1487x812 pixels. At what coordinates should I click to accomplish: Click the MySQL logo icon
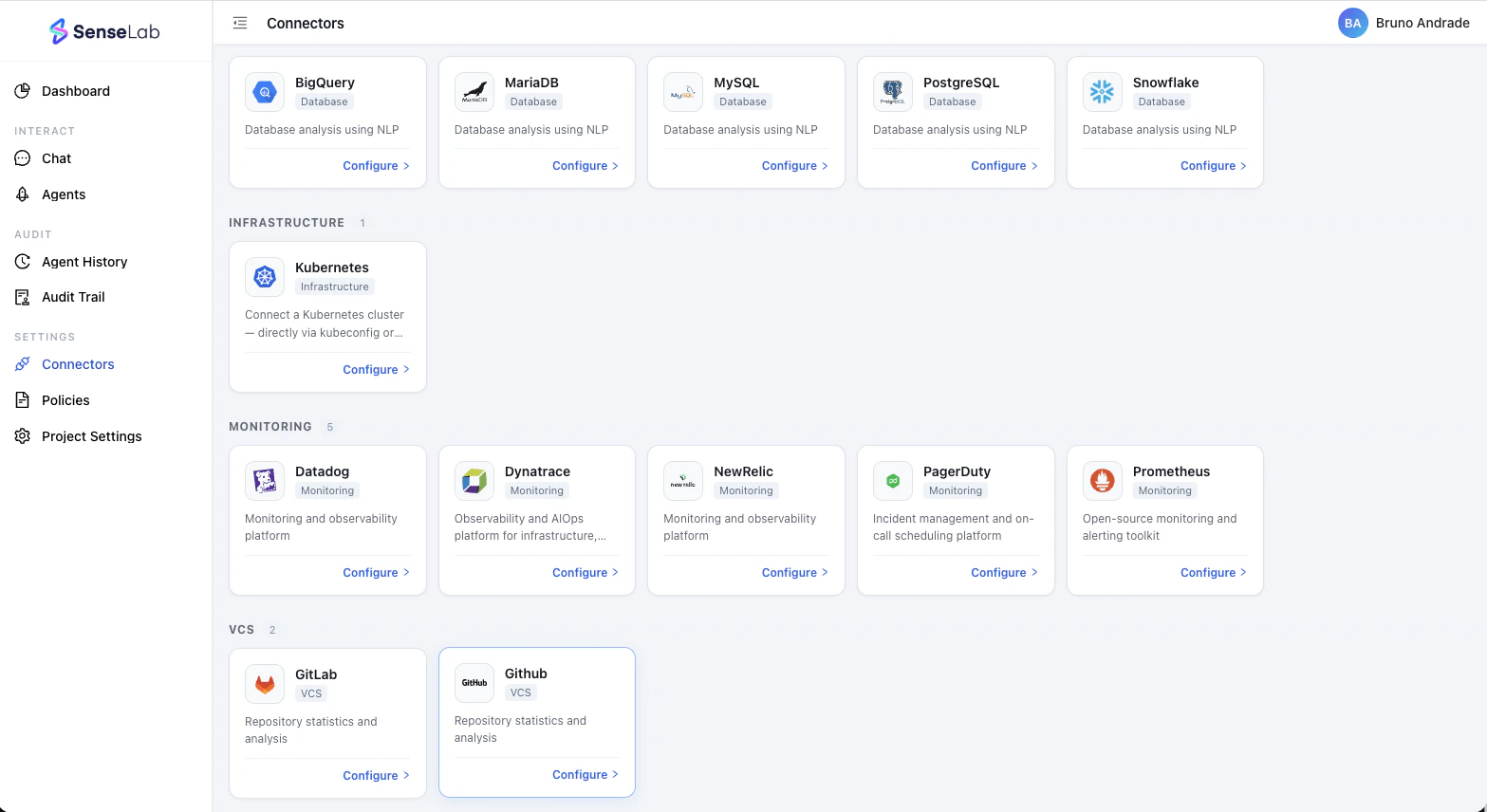pyautogui.click(x=683, y=92)
